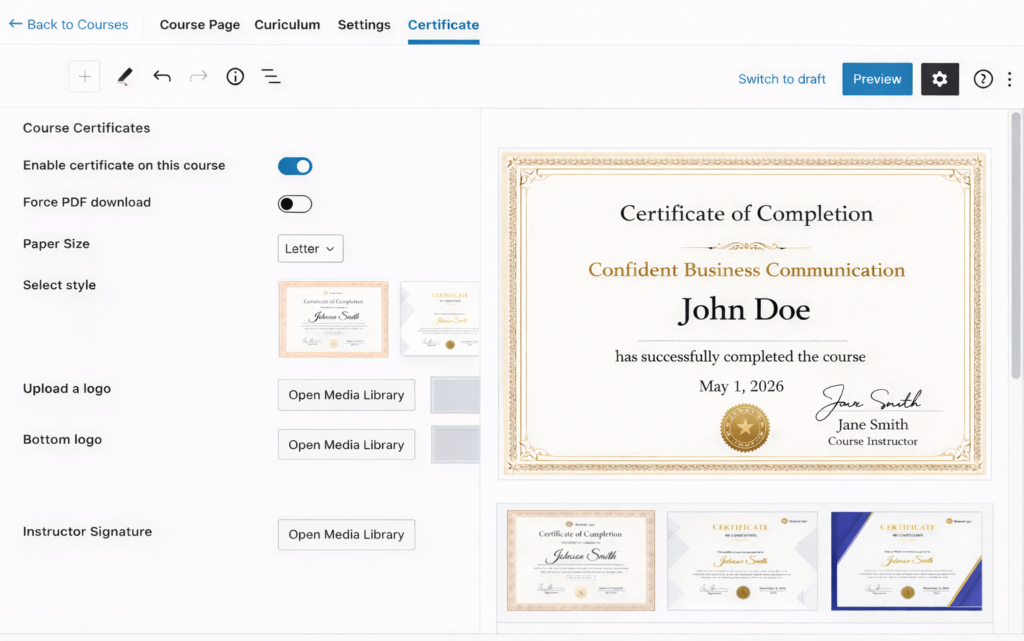Undo the last change
The image size is (1024, 641).
(x=162, y=76)
